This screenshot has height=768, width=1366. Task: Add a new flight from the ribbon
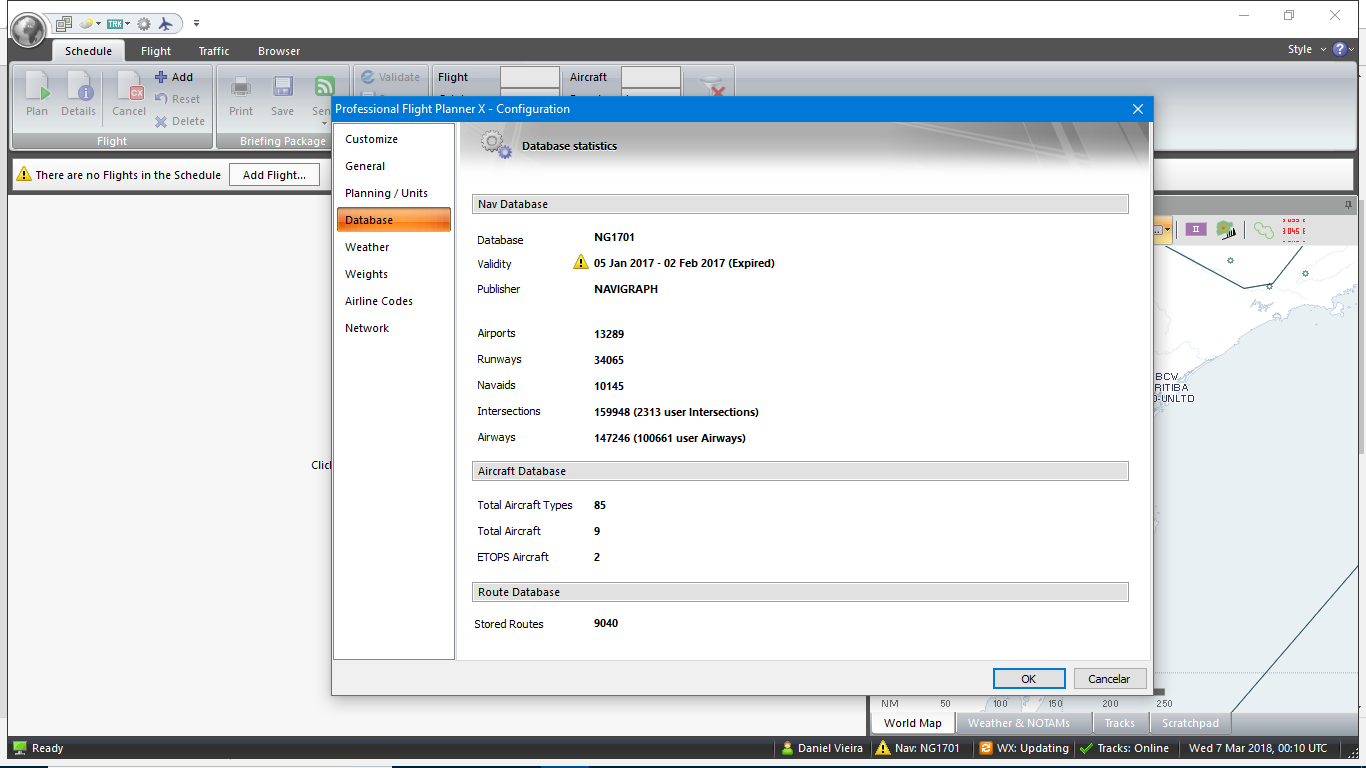click(174, 77)
